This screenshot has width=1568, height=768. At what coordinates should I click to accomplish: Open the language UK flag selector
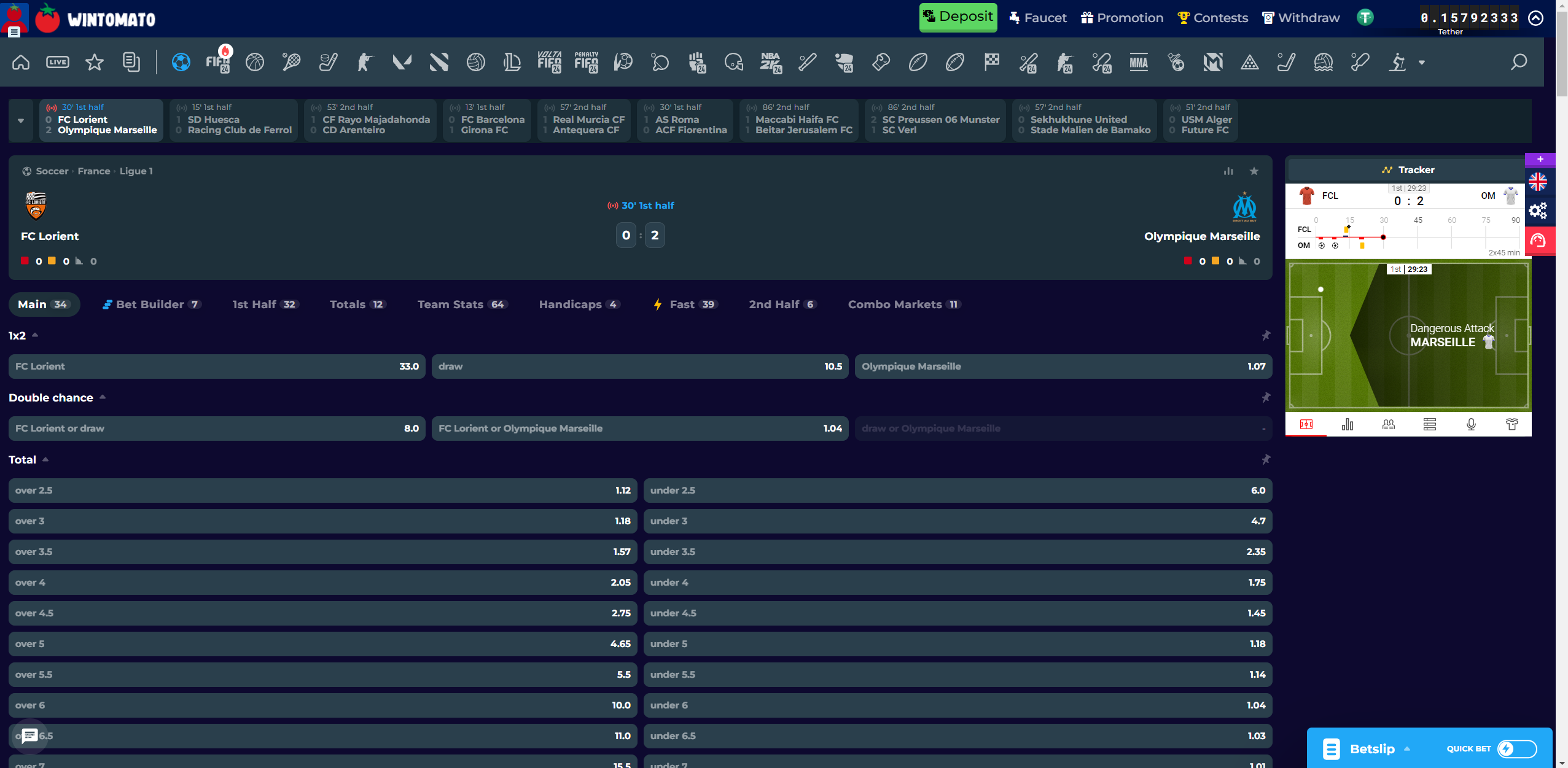(1538, 182)
